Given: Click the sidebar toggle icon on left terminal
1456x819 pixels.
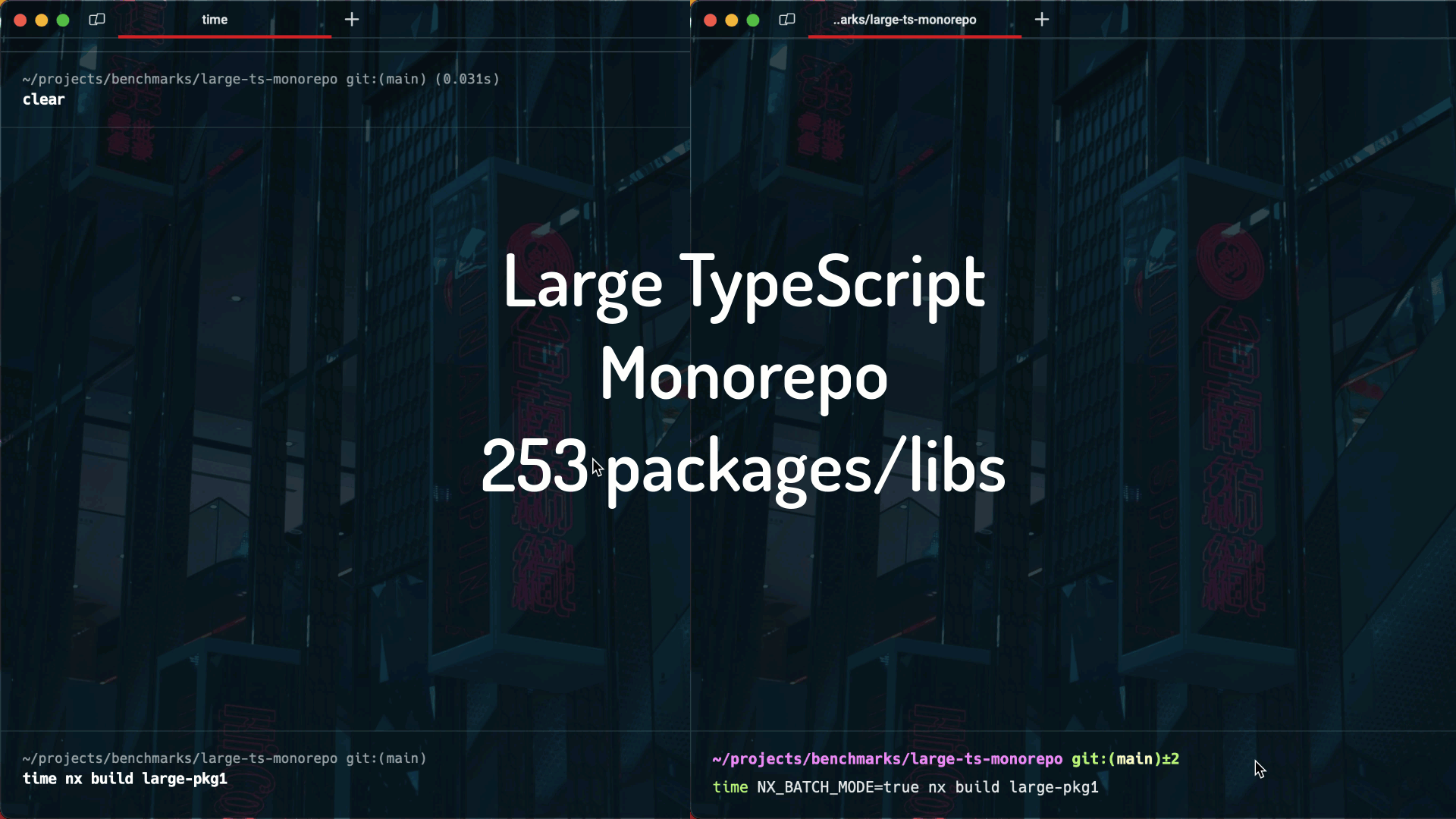Looking at the screenshot, I should point(97,19).
